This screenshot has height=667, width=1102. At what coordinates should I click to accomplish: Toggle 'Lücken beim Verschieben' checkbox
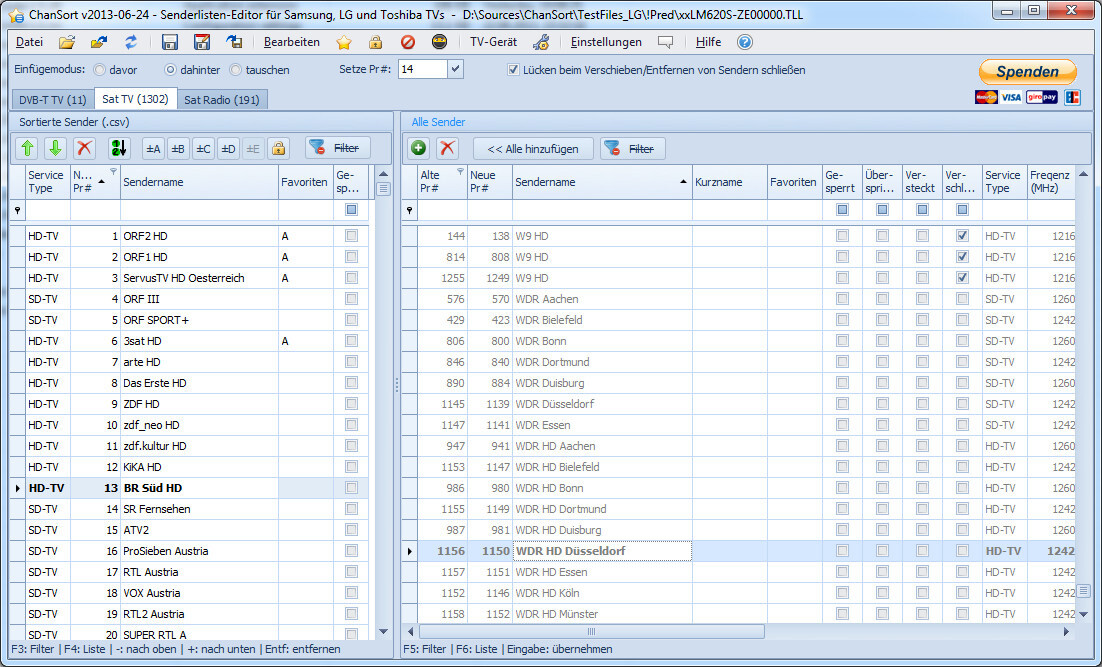click(513, 70)
